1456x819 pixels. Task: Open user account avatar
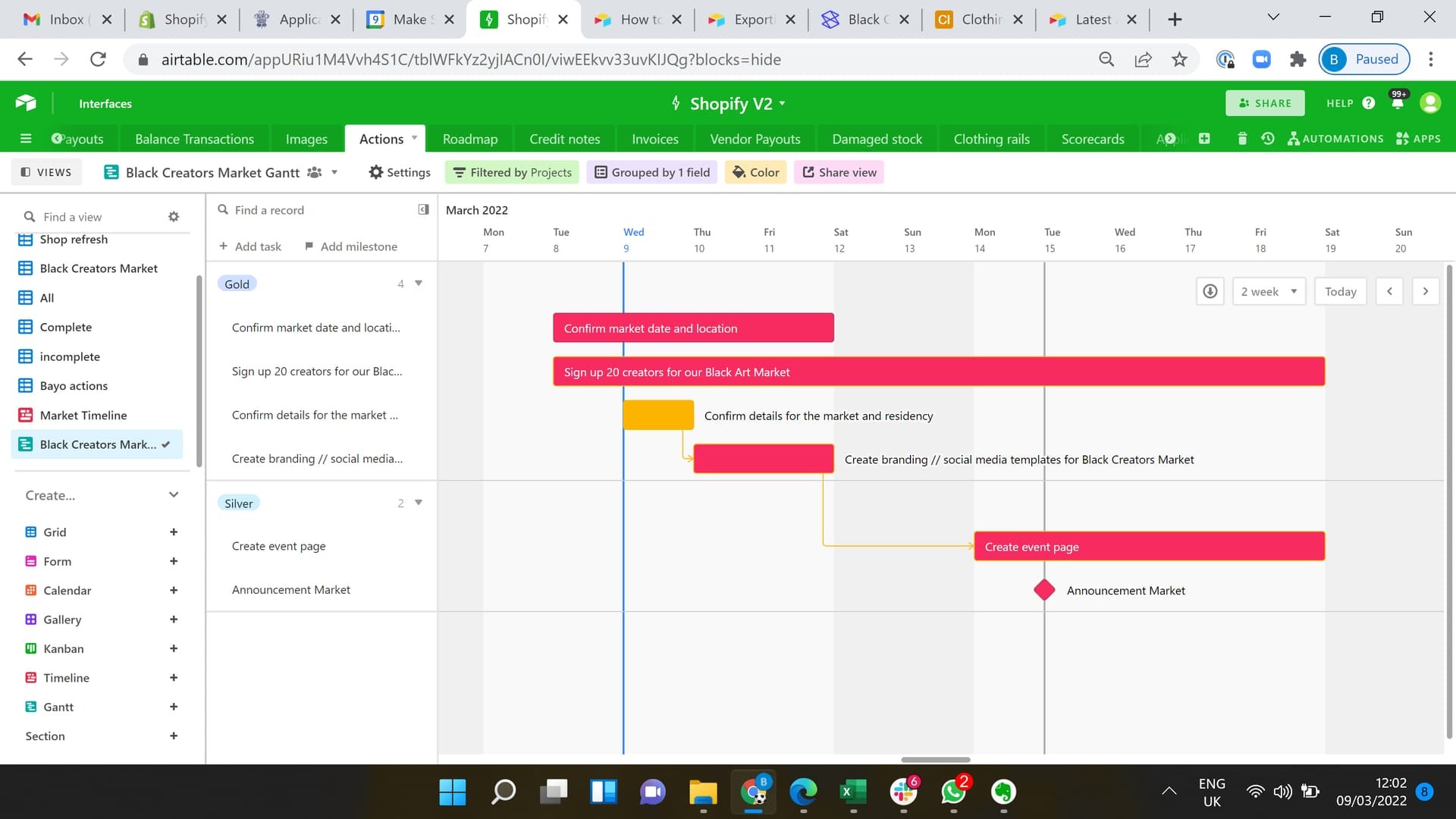click(x=1430, y=103)
